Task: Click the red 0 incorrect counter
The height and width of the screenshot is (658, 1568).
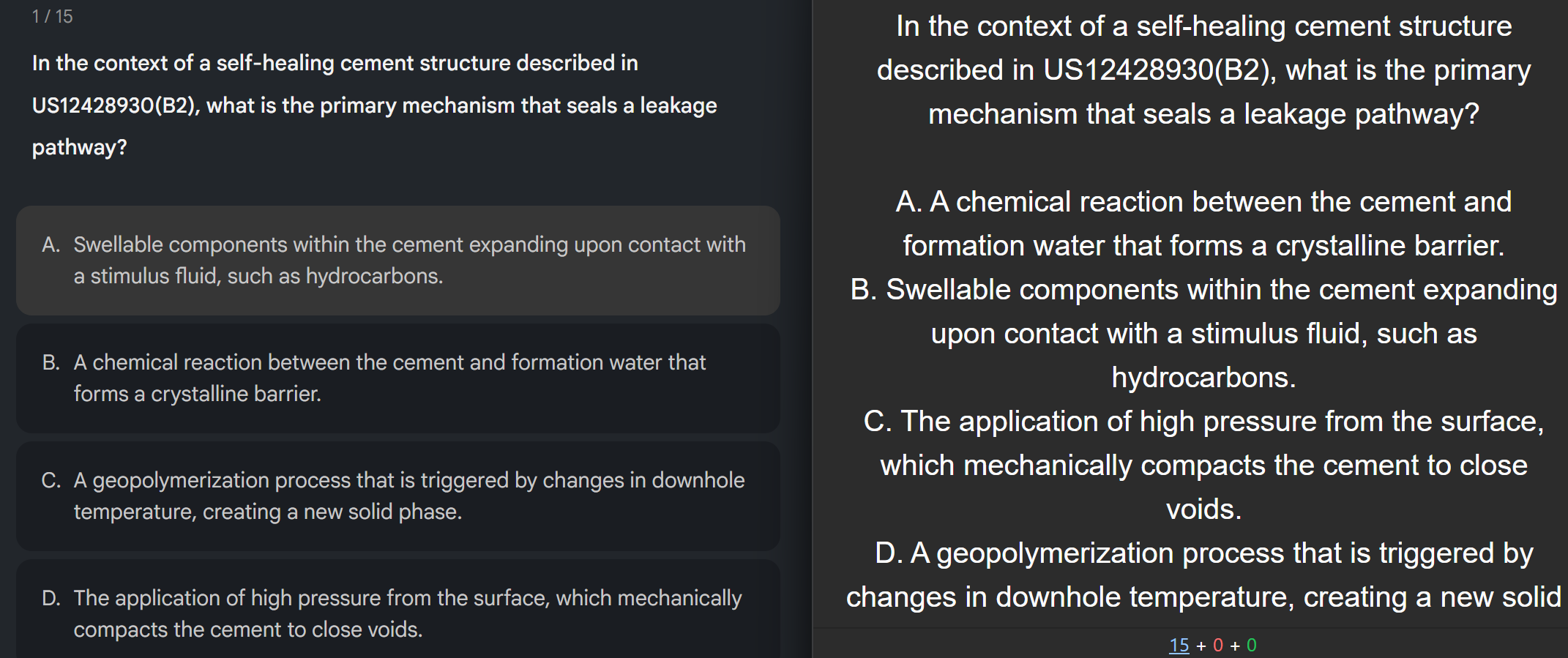Action: (1217, 646)
